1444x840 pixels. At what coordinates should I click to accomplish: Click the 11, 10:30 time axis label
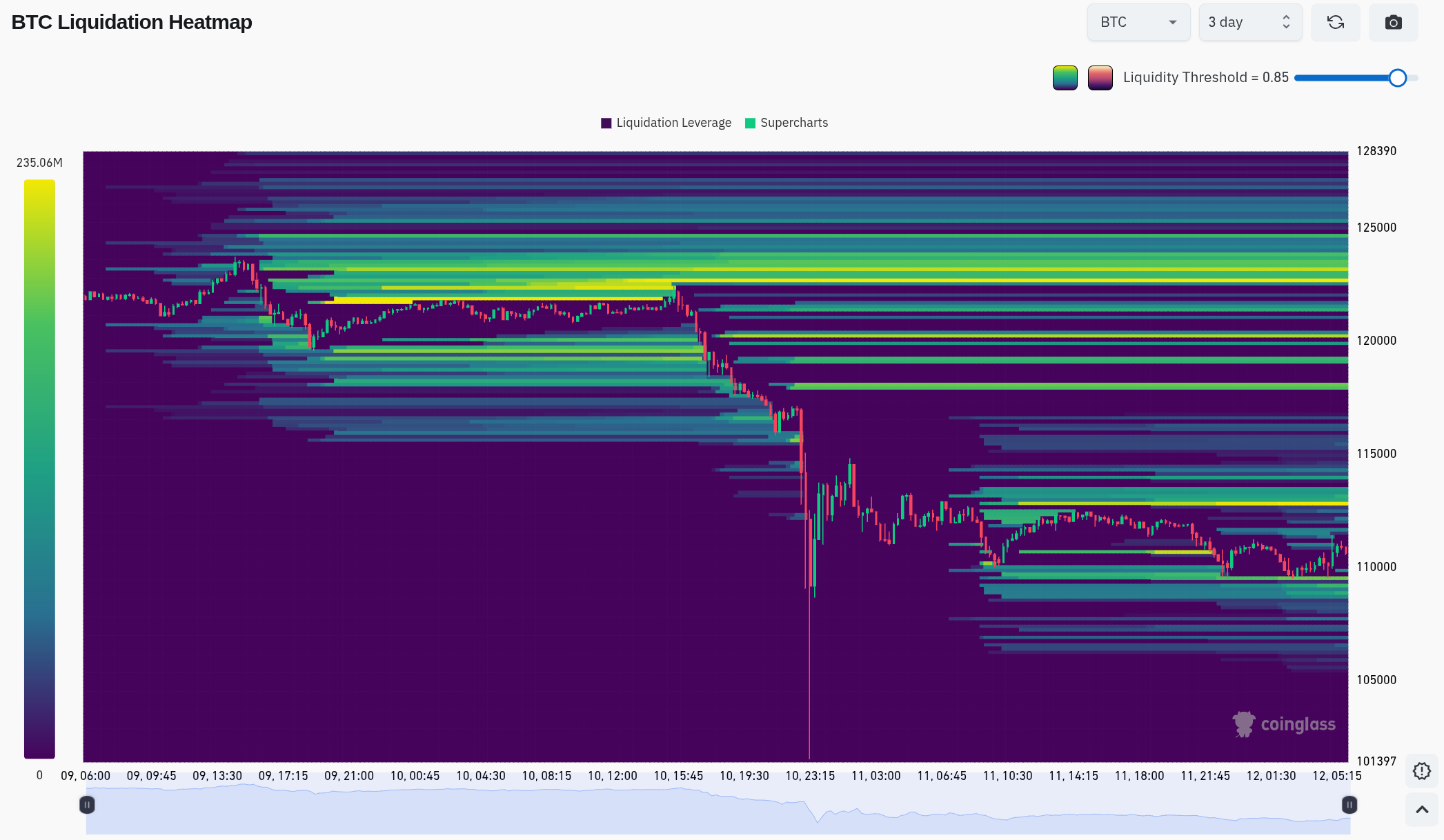point(1008,776)
